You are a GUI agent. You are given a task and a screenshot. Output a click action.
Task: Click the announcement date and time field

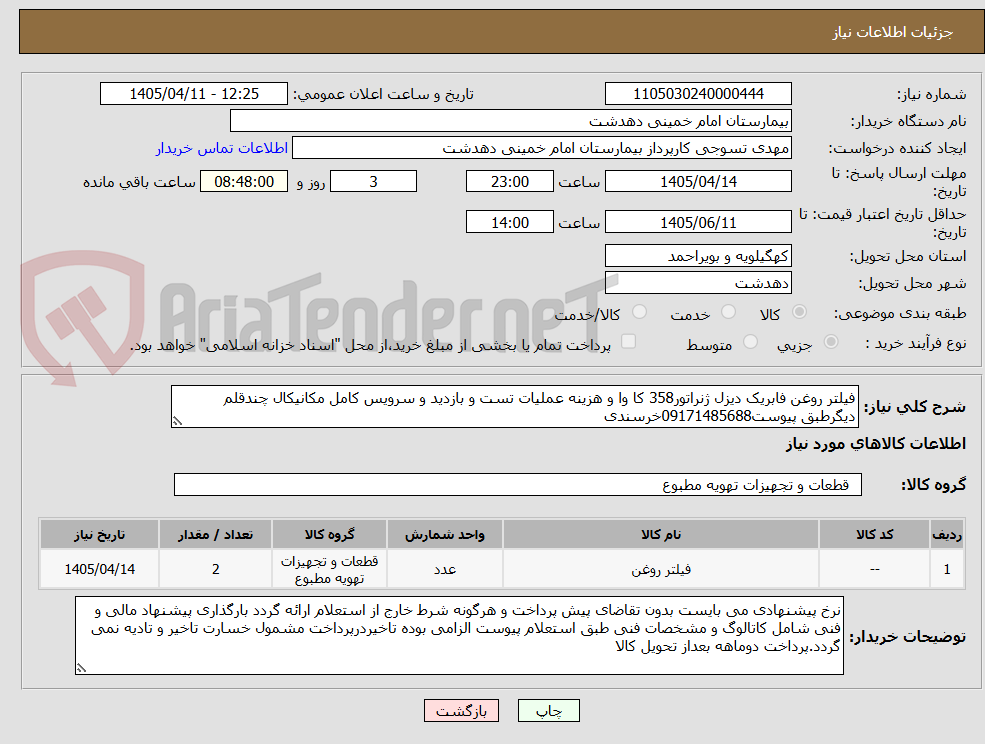coord(193,94)
